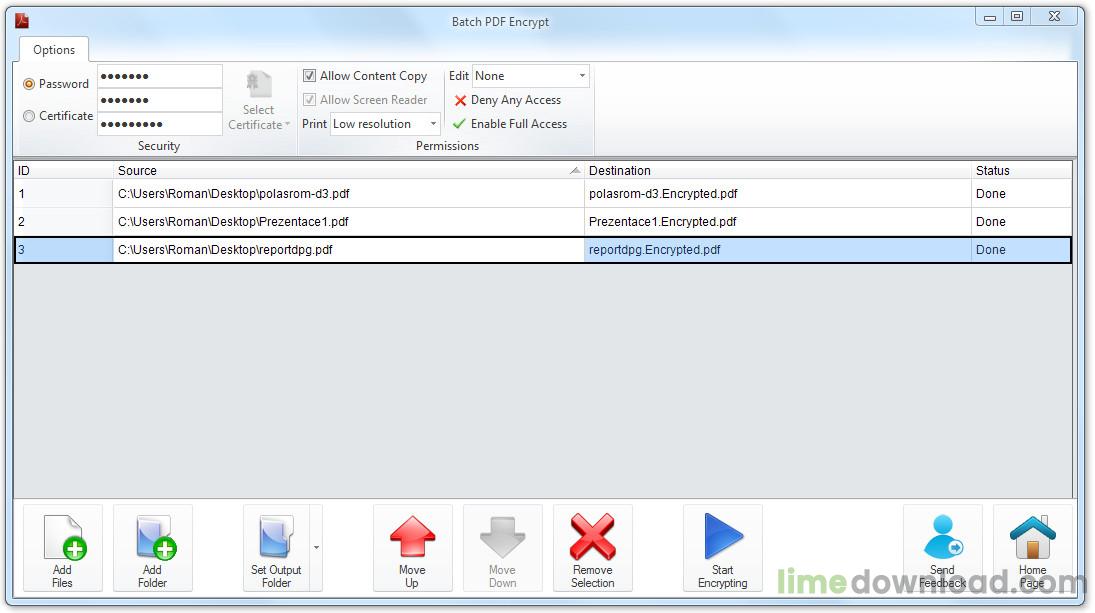The width and height of the screenshot is (1095, 613).
Task: Switch to the Options tab
Action: pyautogui.click(x=54, y=50)
